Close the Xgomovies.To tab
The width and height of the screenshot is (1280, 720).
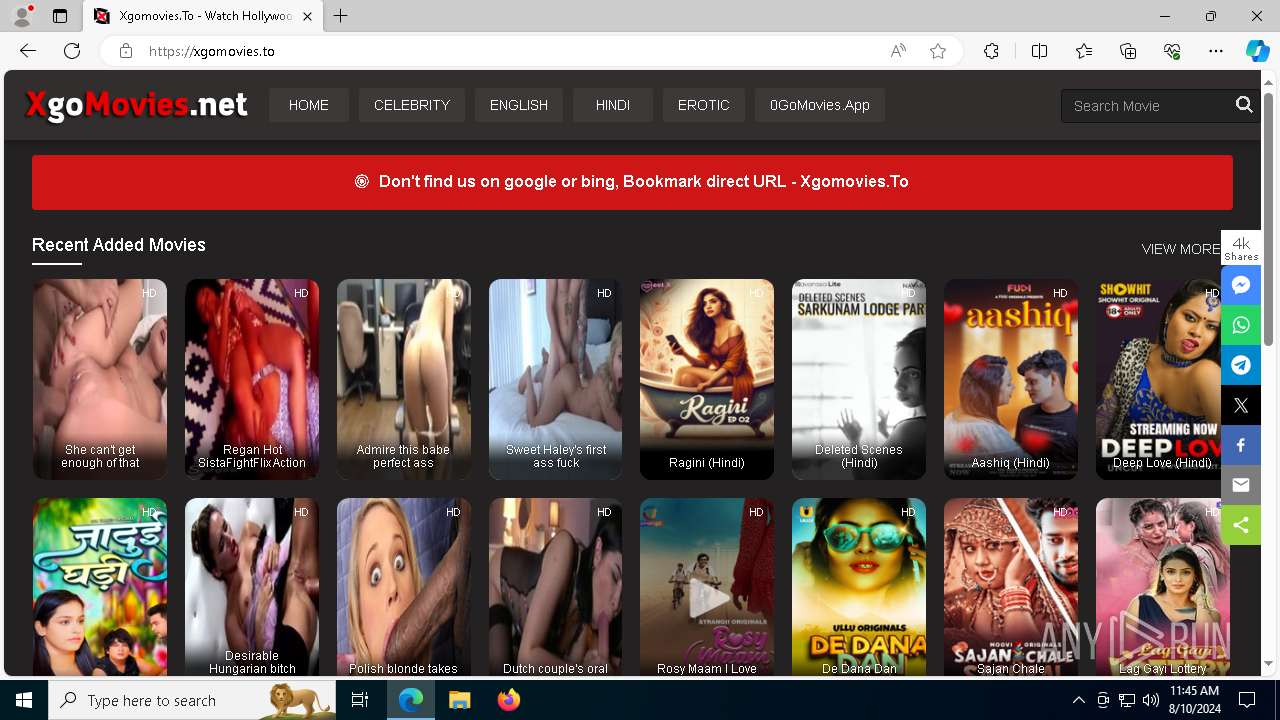click(x=307, y=16)
